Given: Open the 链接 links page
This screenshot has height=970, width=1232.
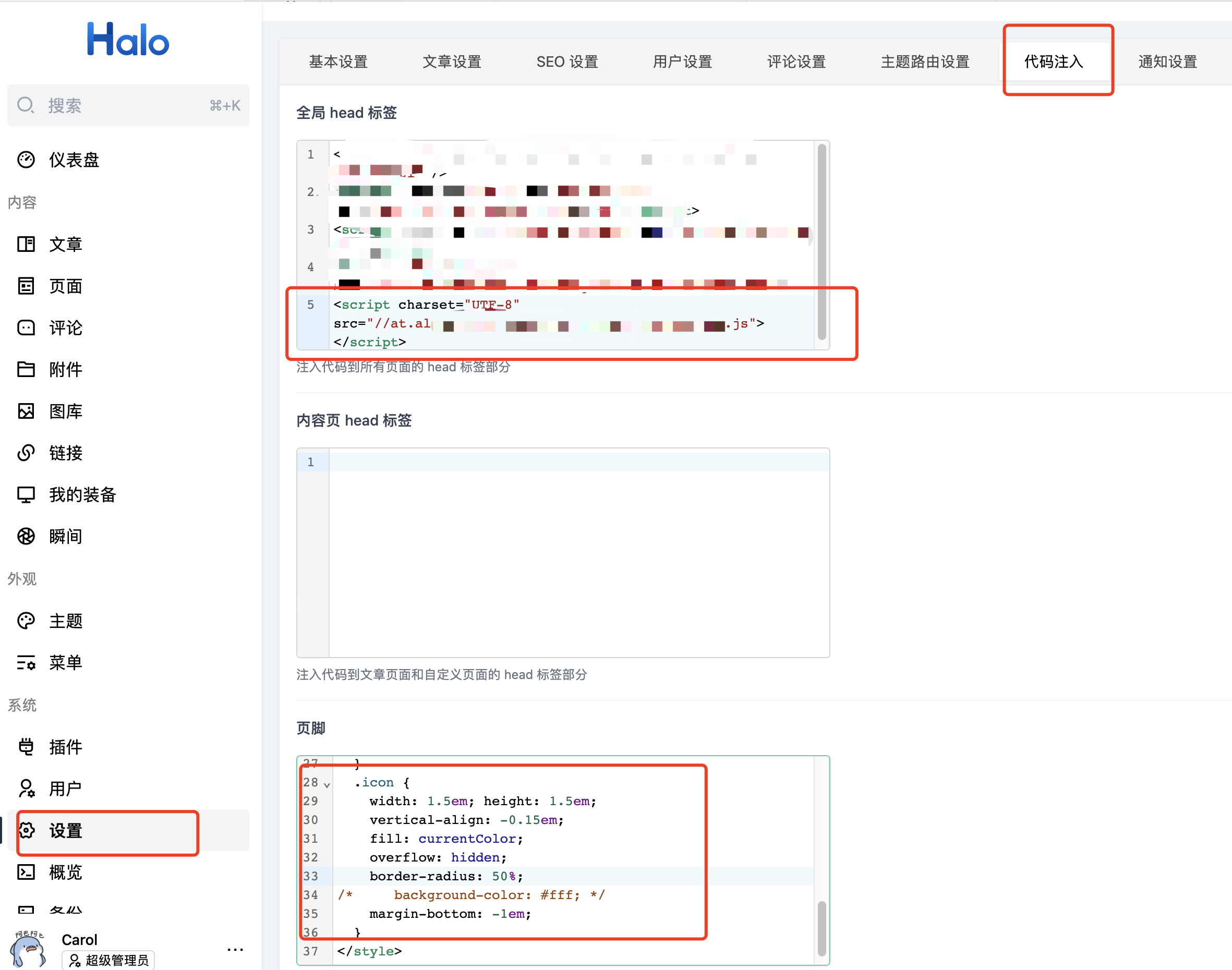Looking at the screenshot, I should point(65,453).
